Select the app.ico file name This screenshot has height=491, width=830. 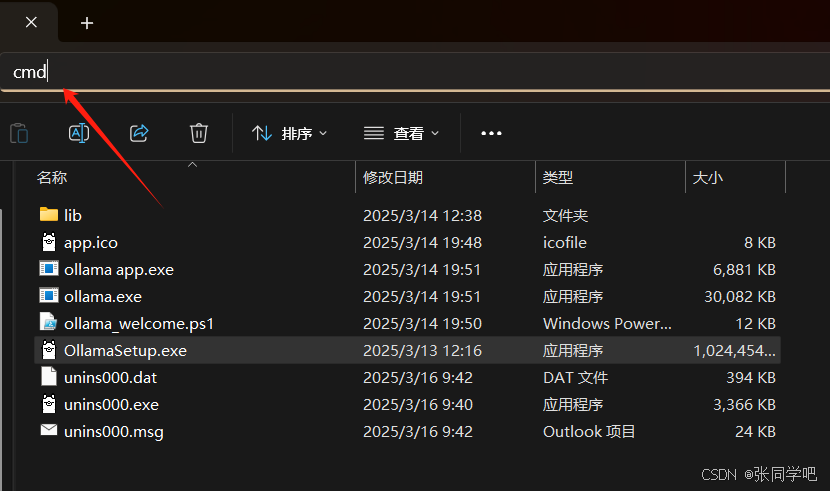point(91,243)
